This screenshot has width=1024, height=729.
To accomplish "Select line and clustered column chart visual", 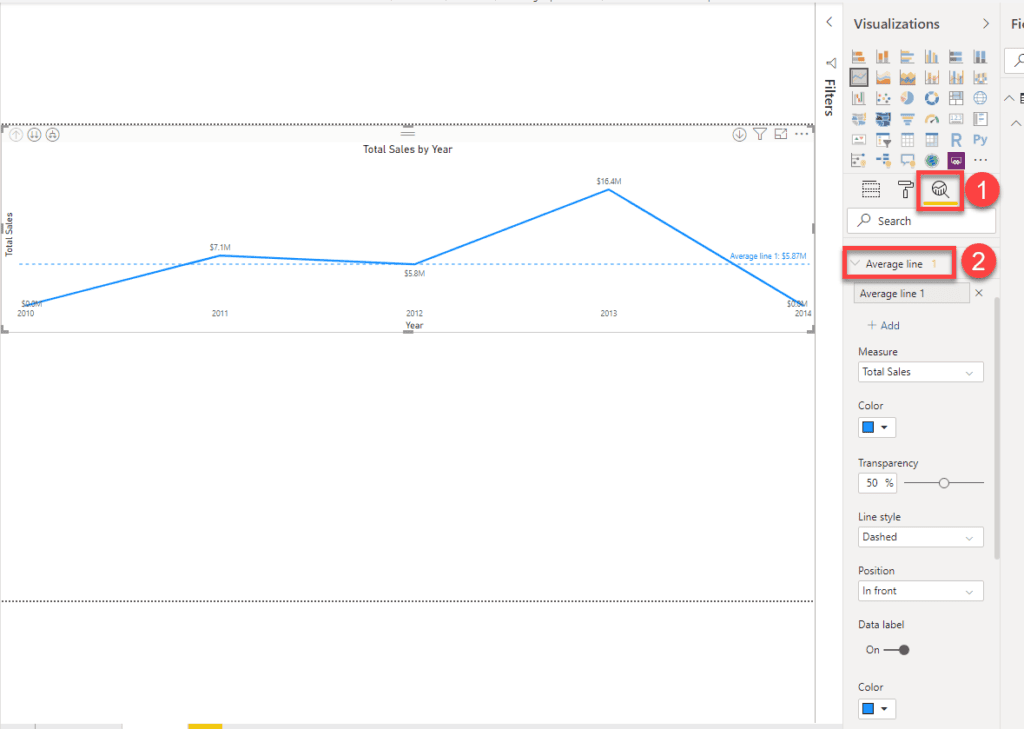I will [956, 78].
